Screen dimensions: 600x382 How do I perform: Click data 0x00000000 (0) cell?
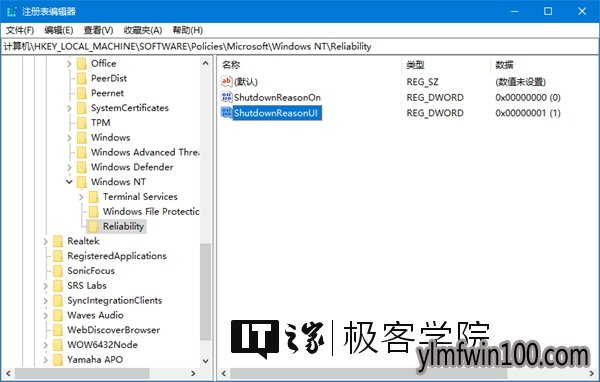click(528, 97)
